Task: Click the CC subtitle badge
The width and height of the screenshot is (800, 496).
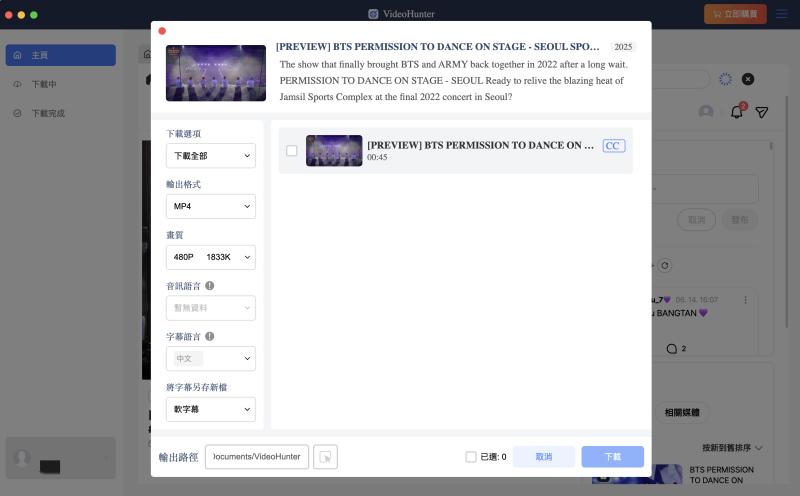Action: coord(614,146)
